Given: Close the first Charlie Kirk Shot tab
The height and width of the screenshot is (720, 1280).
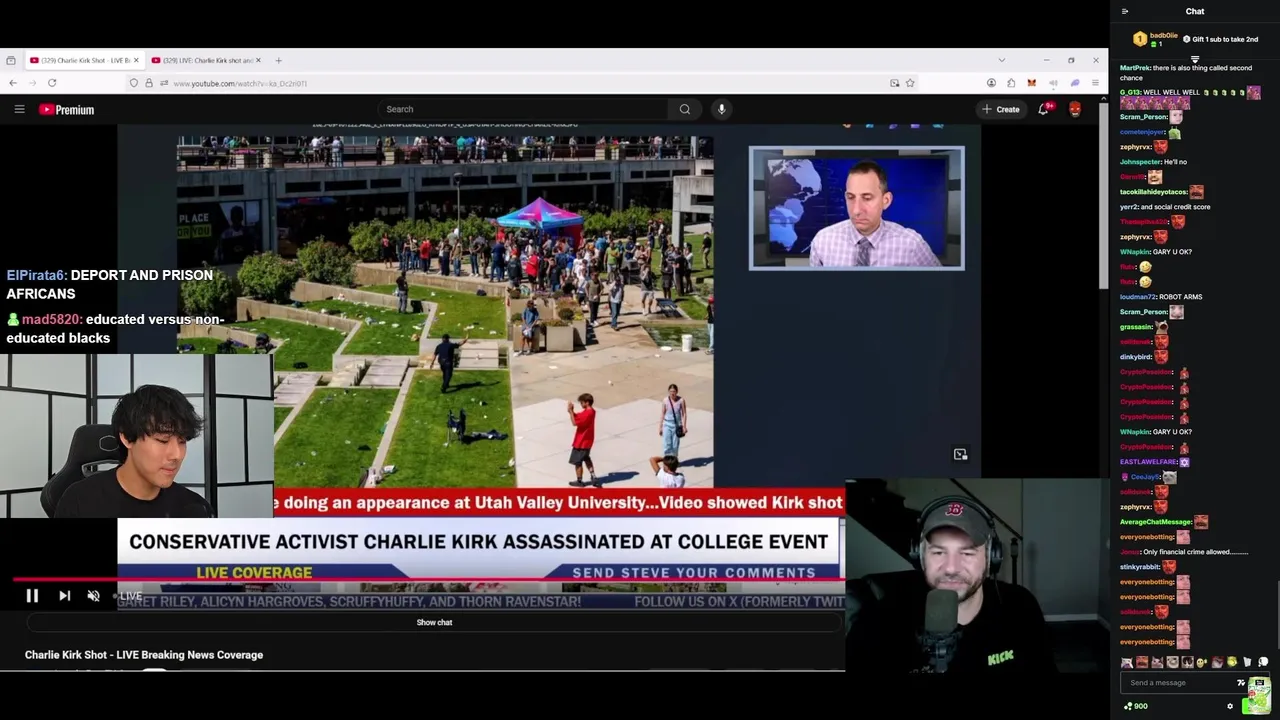Looking at the screenshot, I should coord(136,60).
